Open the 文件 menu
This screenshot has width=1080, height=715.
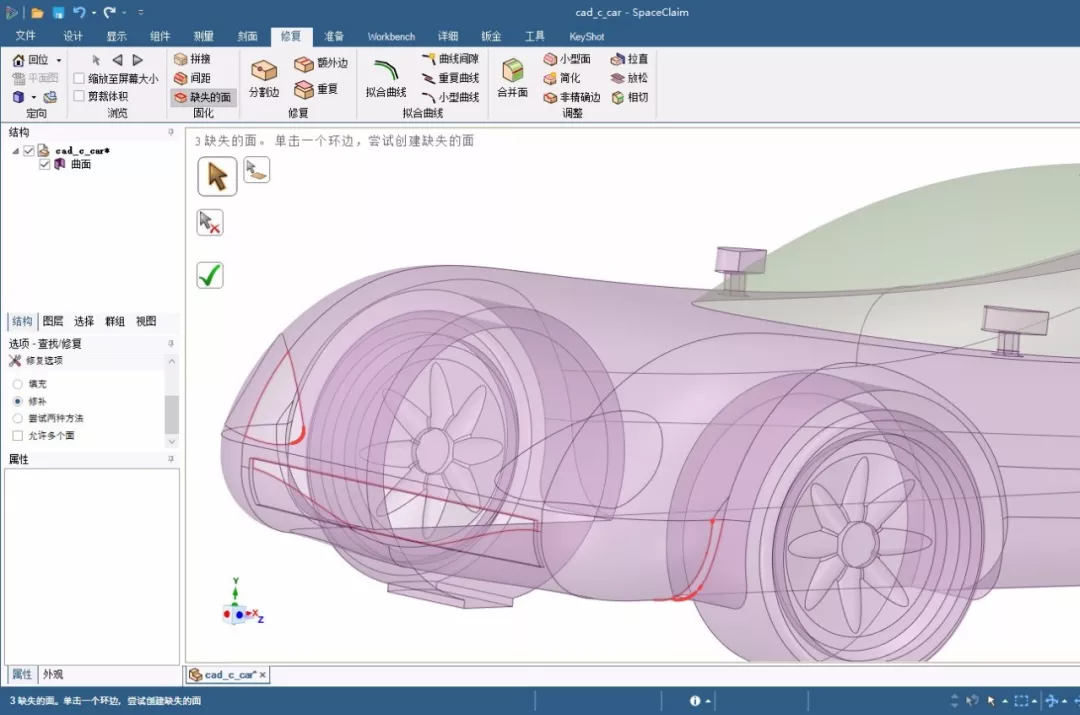pos(25,36)
